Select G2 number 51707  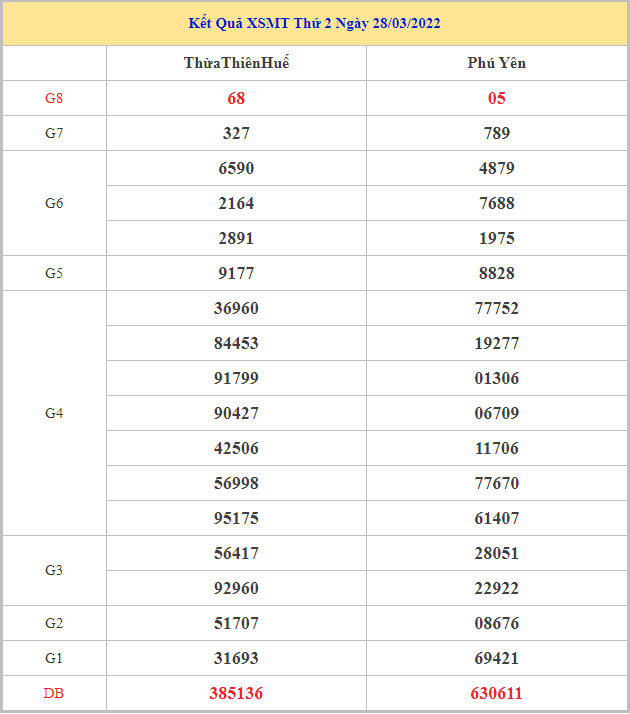click(x=236, y=623)
